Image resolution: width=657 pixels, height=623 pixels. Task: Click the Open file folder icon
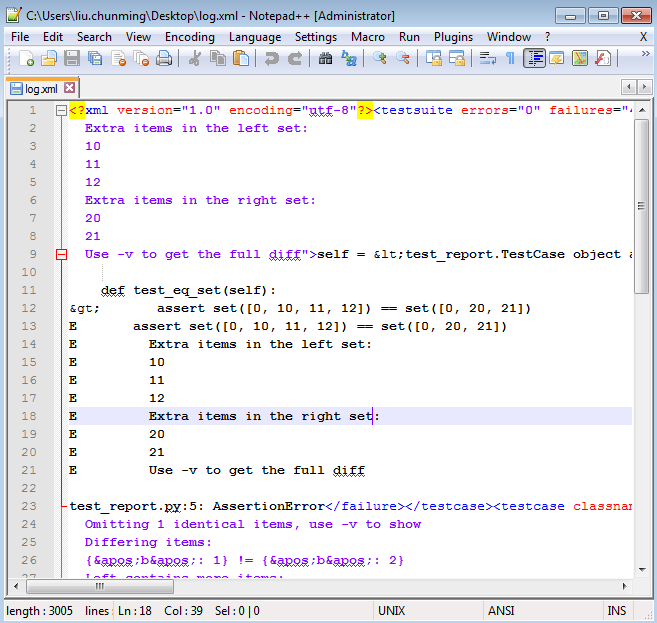click(x=48, y=58)
